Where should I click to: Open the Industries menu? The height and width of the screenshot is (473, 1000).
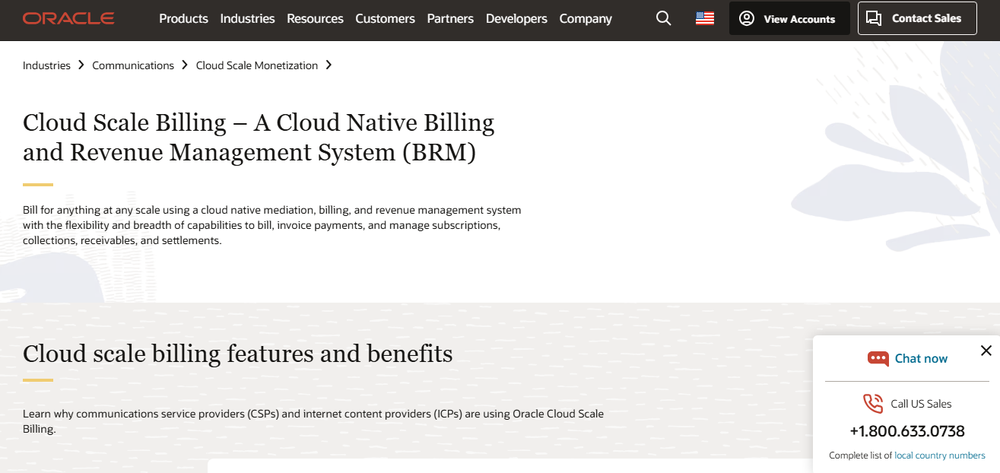[x=247, y=18]
